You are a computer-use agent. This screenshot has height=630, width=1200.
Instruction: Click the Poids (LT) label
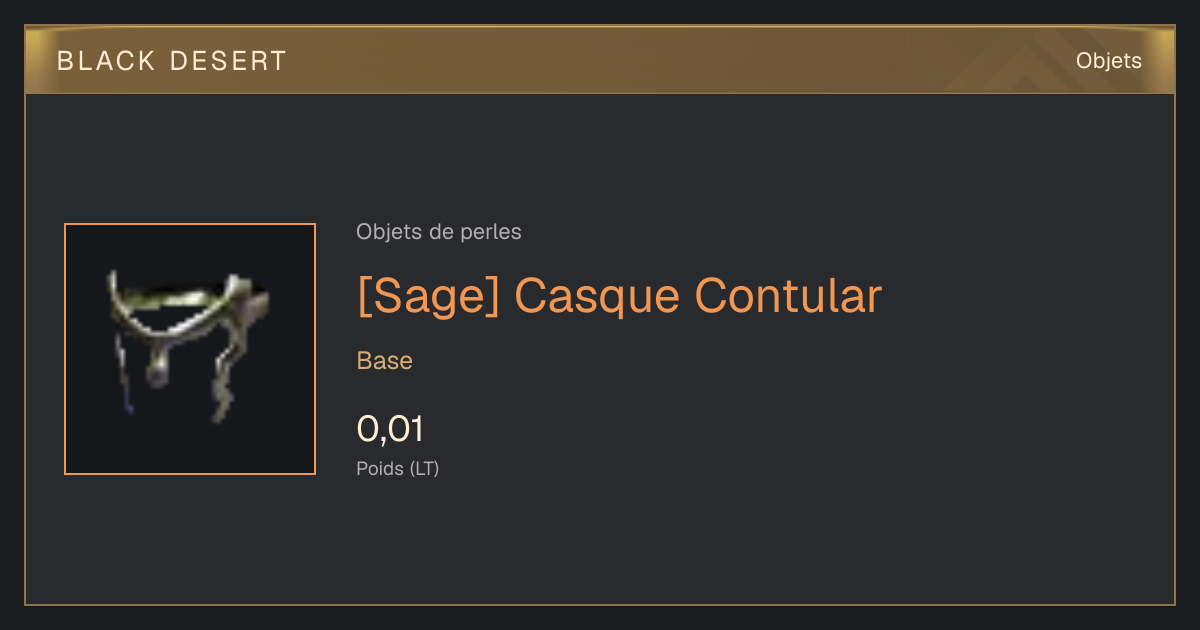(398, 468)
